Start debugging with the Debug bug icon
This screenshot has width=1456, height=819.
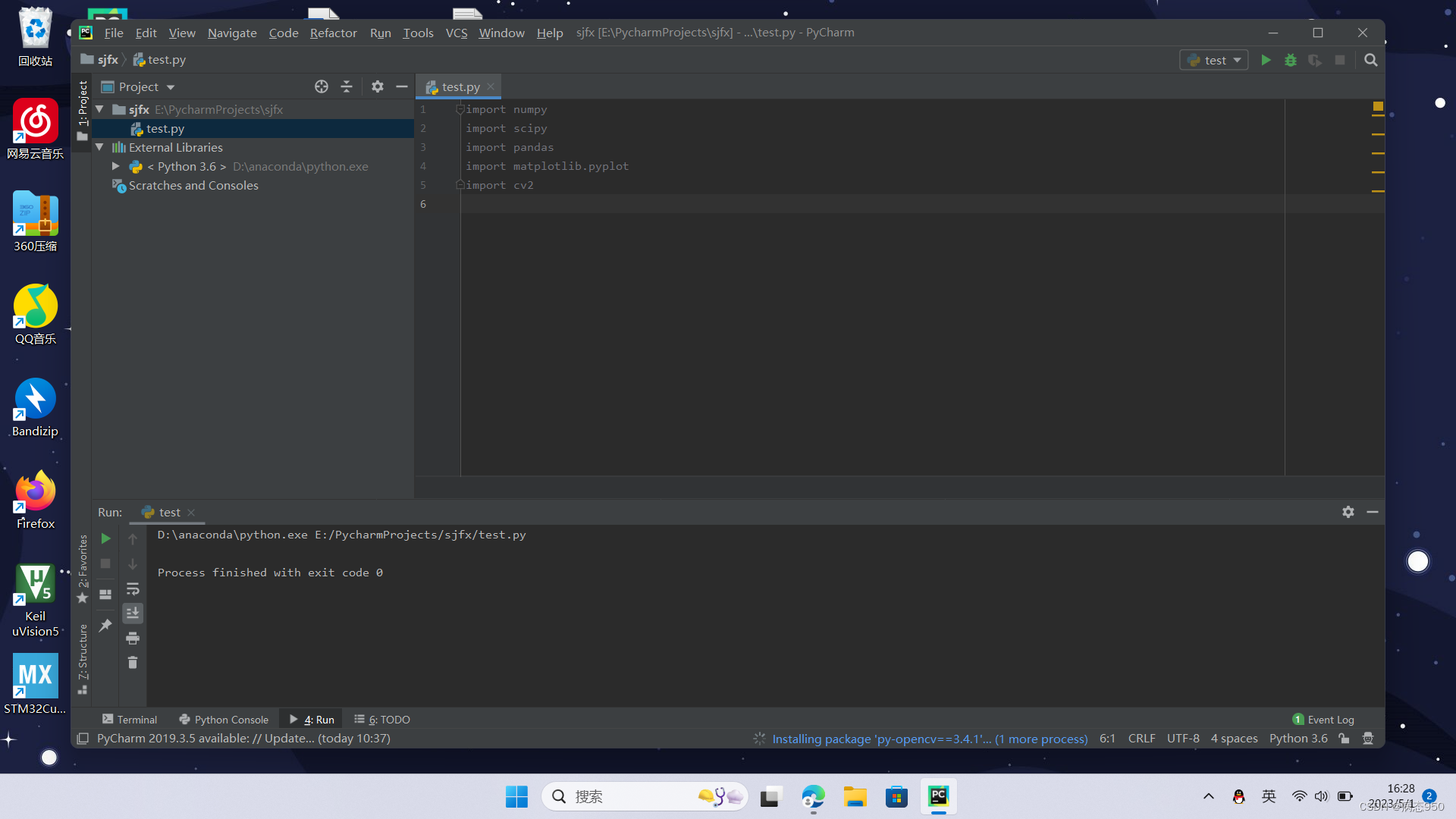(x=1290, y=60)
